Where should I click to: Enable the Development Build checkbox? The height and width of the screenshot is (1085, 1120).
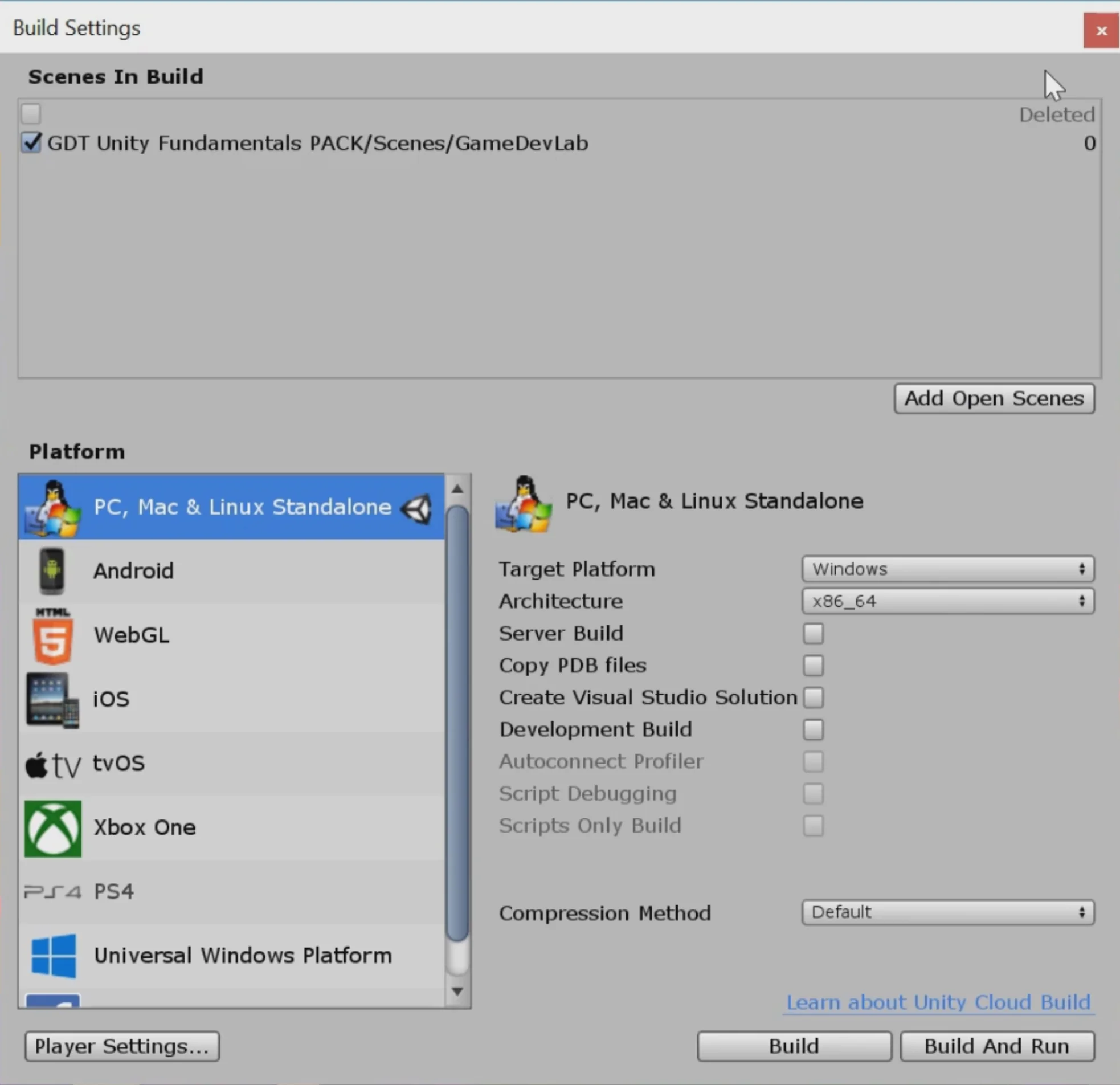coord(813,729)
